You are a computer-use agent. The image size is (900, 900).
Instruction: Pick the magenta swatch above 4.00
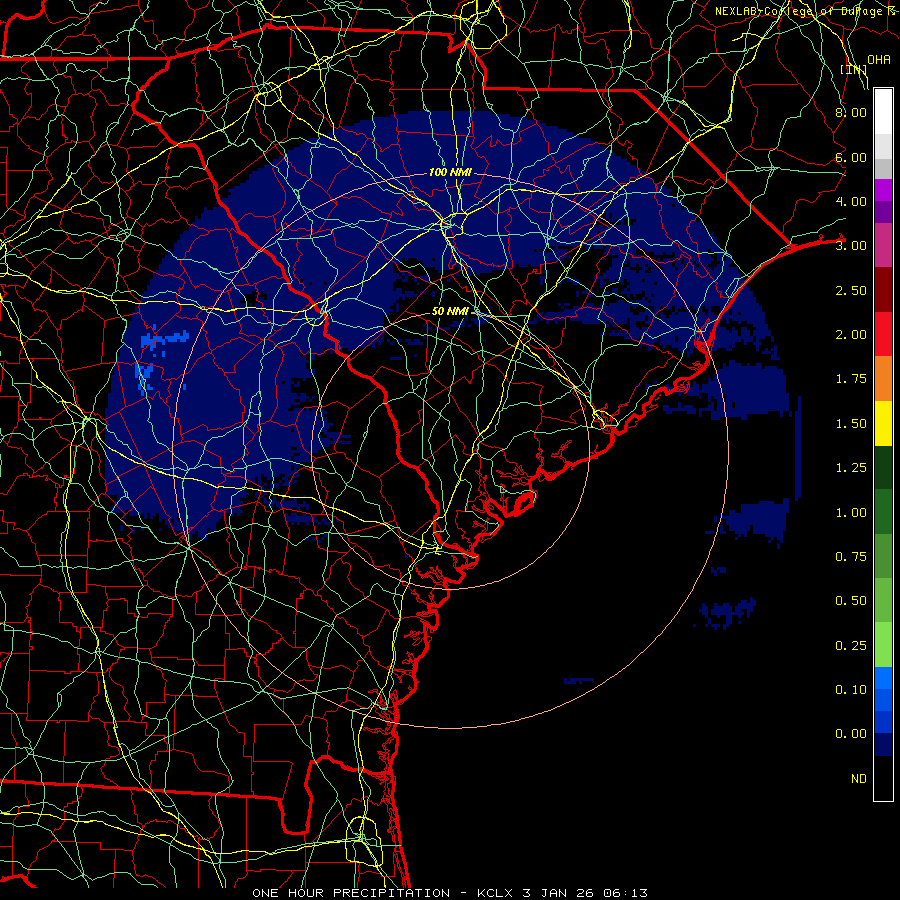tap(883, 190)
